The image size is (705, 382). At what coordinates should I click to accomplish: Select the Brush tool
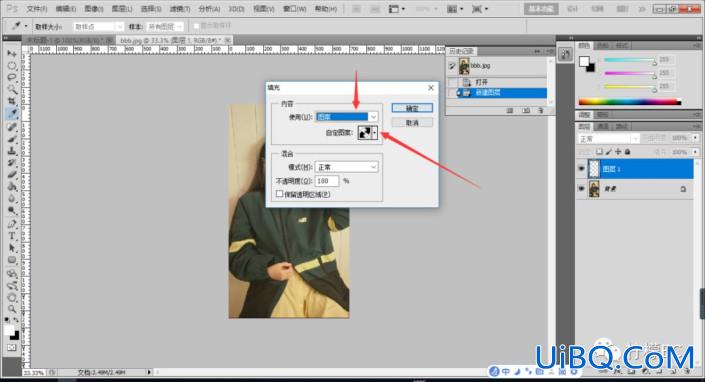(x=12, y=139)
